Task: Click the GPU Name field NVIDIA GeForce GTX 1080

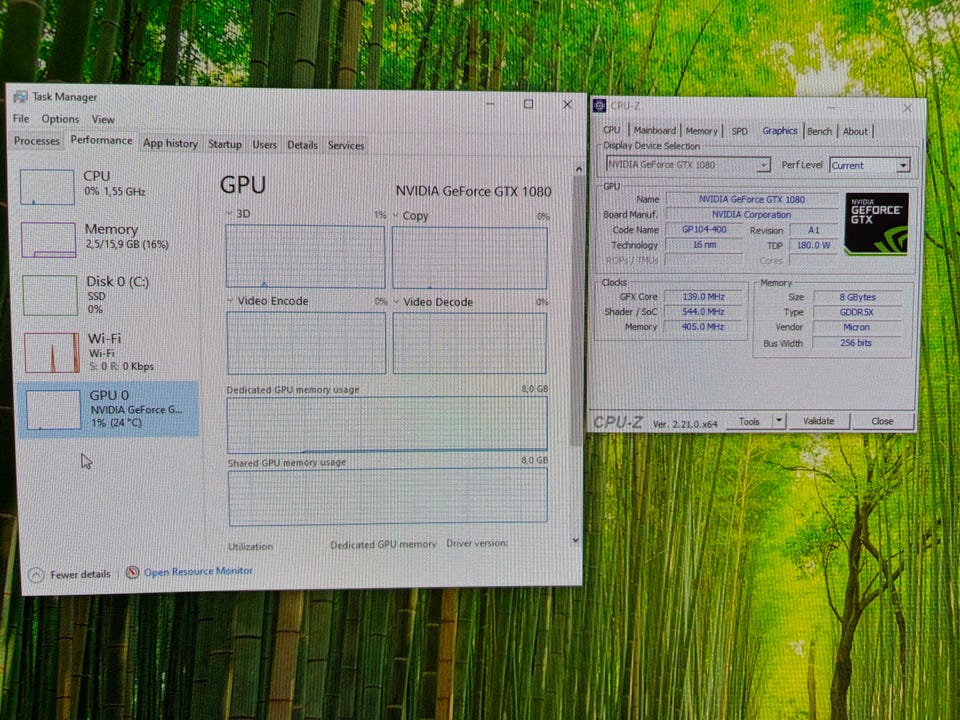Action: pos(751,199)
